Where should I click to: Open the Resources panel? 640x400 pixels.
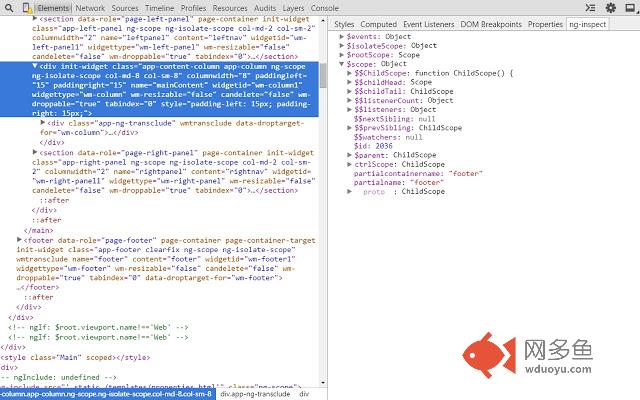[230, 8]
